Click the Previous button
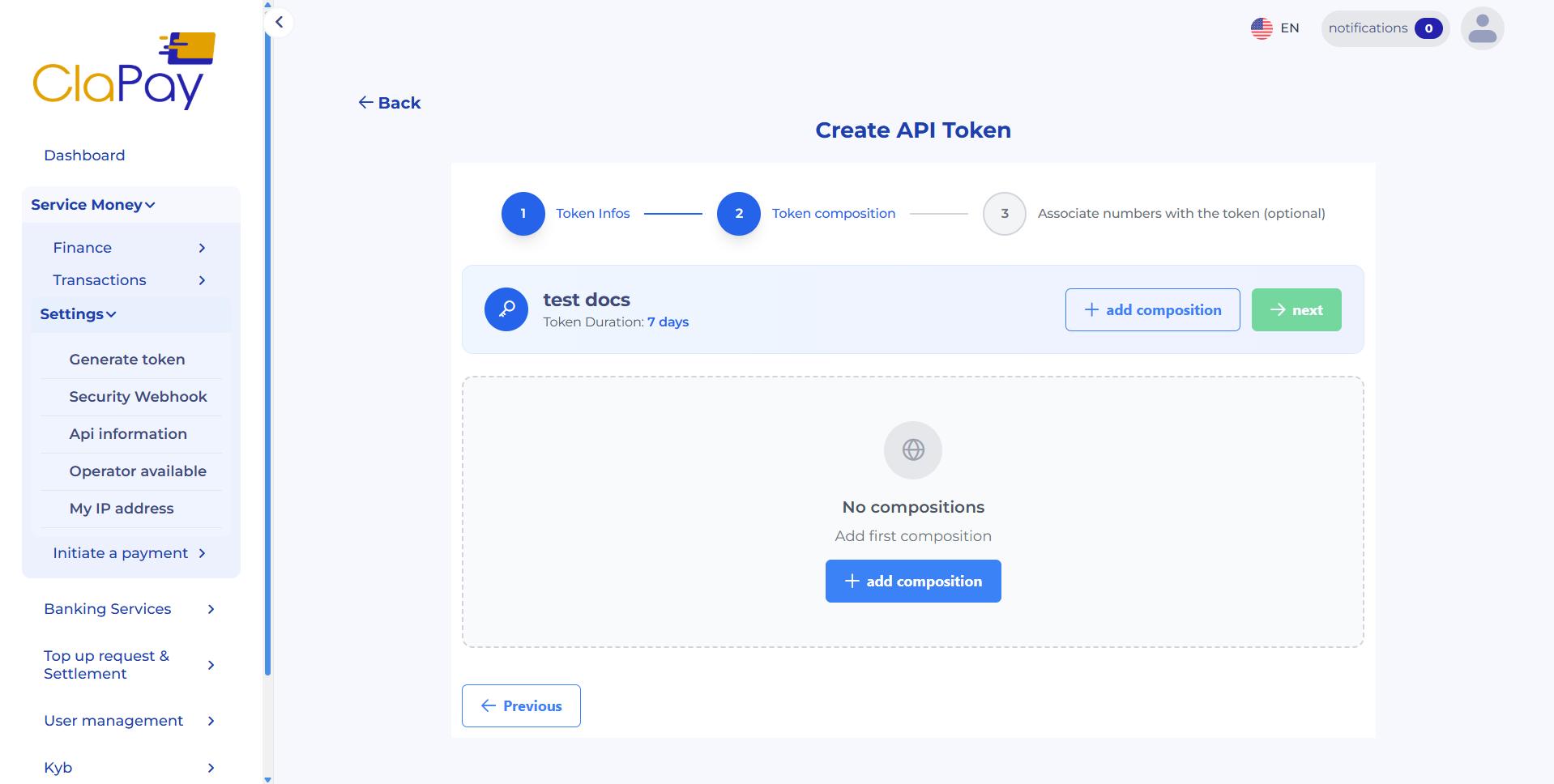 (521, 705)
